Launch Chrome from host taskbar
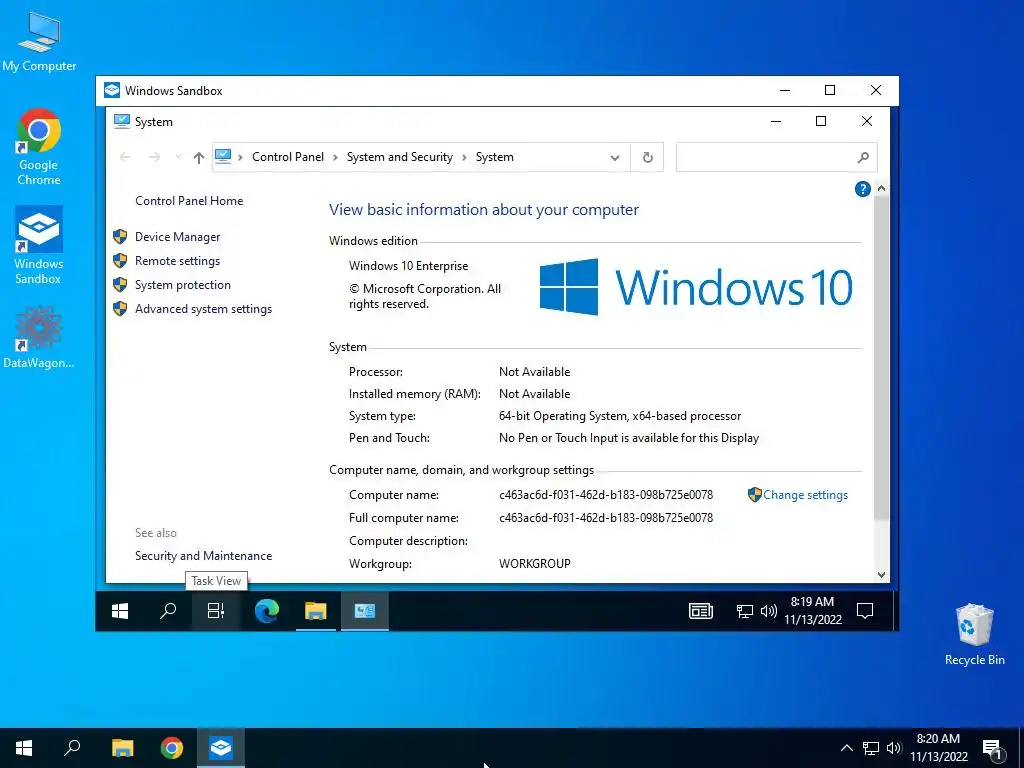Image resolution: width=1024 pixels, height=768 pixels. click(172, 748)
